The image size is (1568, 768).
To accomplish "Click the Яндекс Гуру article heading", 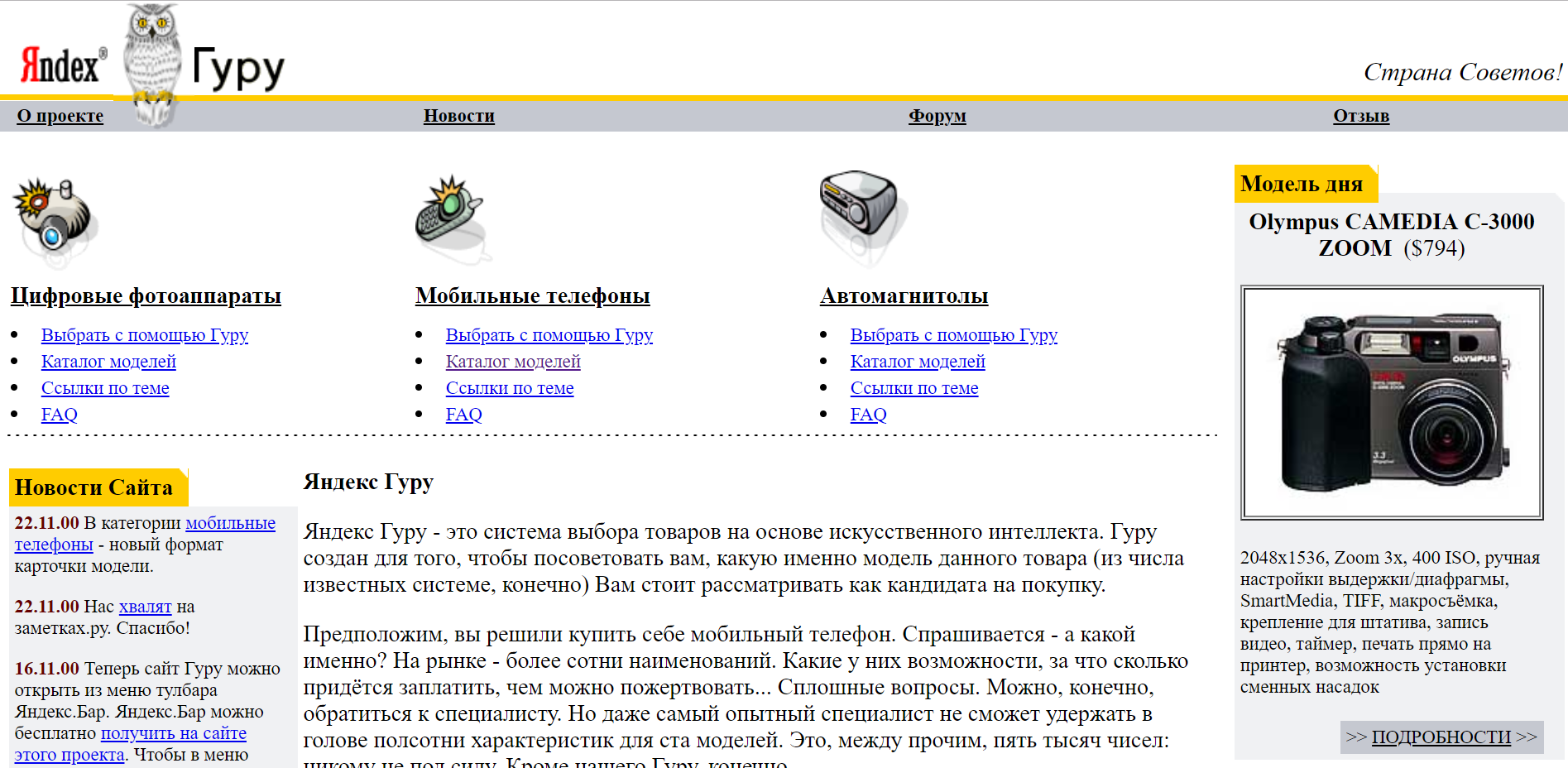I will [368, 482].
